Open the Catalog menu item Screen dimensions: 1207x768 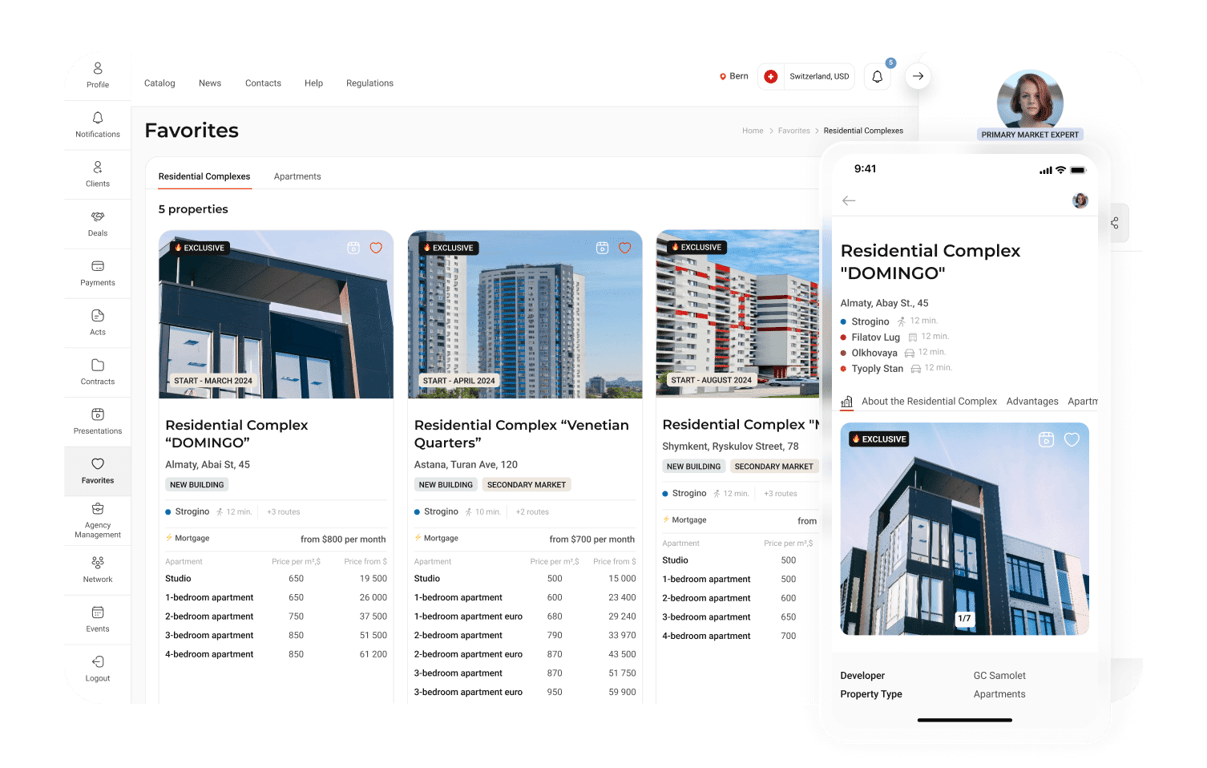point(159,83)
